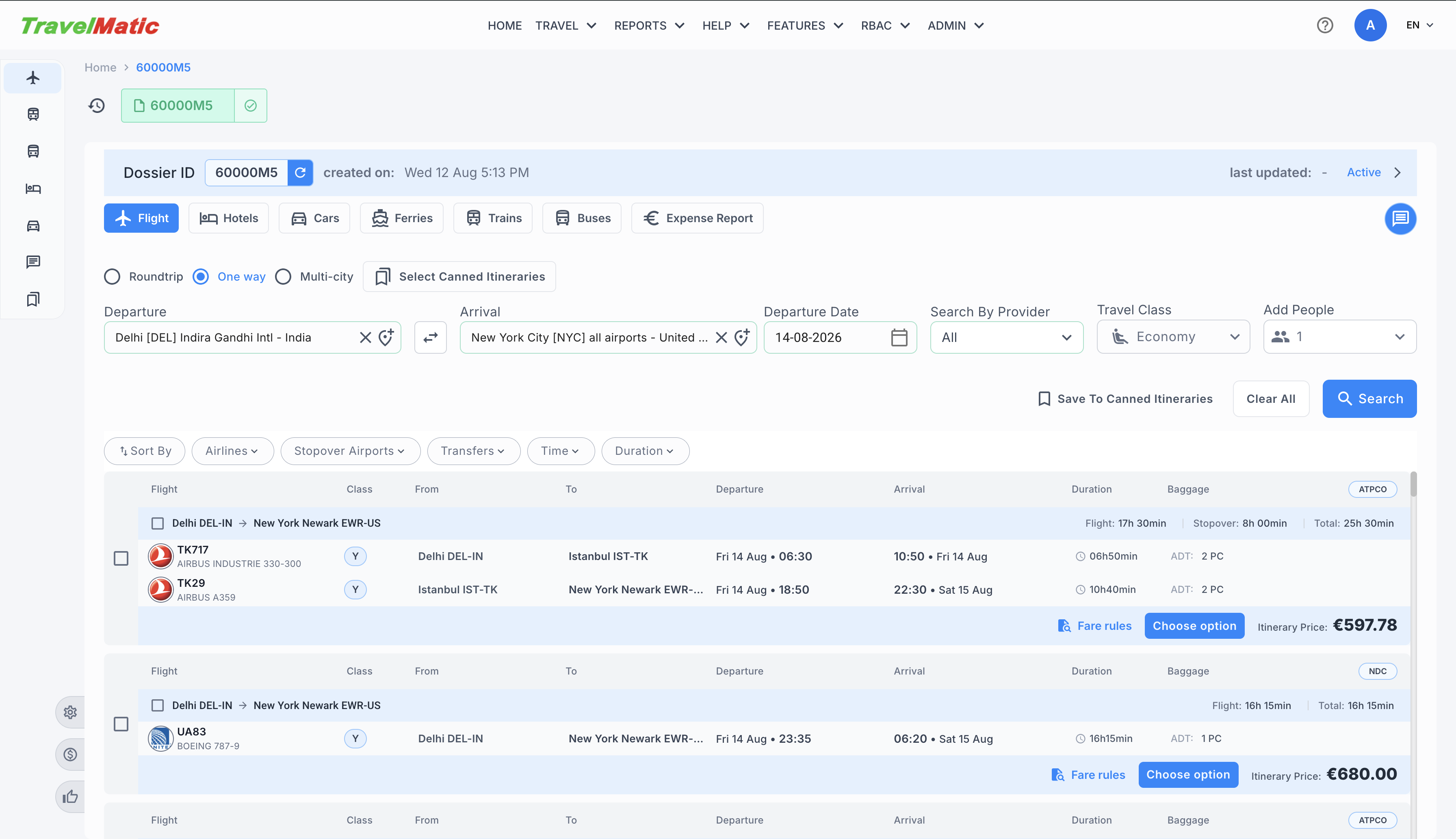Clear the Departure airport field
The image size is (1456, 839).
pos(366,337)
